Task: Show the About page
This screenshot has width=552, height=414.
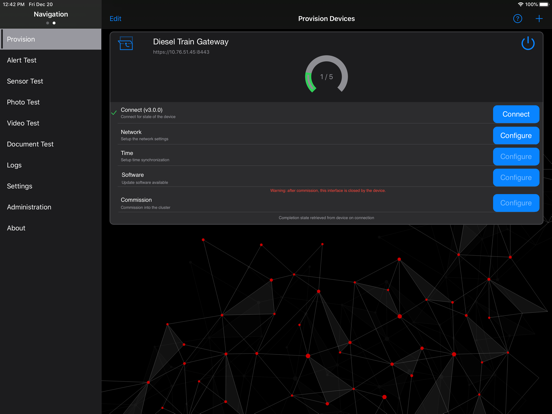Action: [x=51, y=228]
